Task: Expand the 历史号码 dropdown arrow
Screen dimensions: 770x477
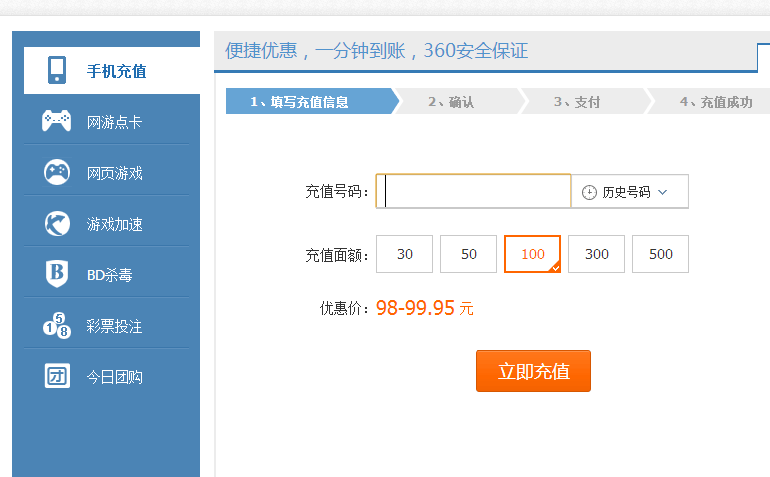Action: (x=662, y=192)
